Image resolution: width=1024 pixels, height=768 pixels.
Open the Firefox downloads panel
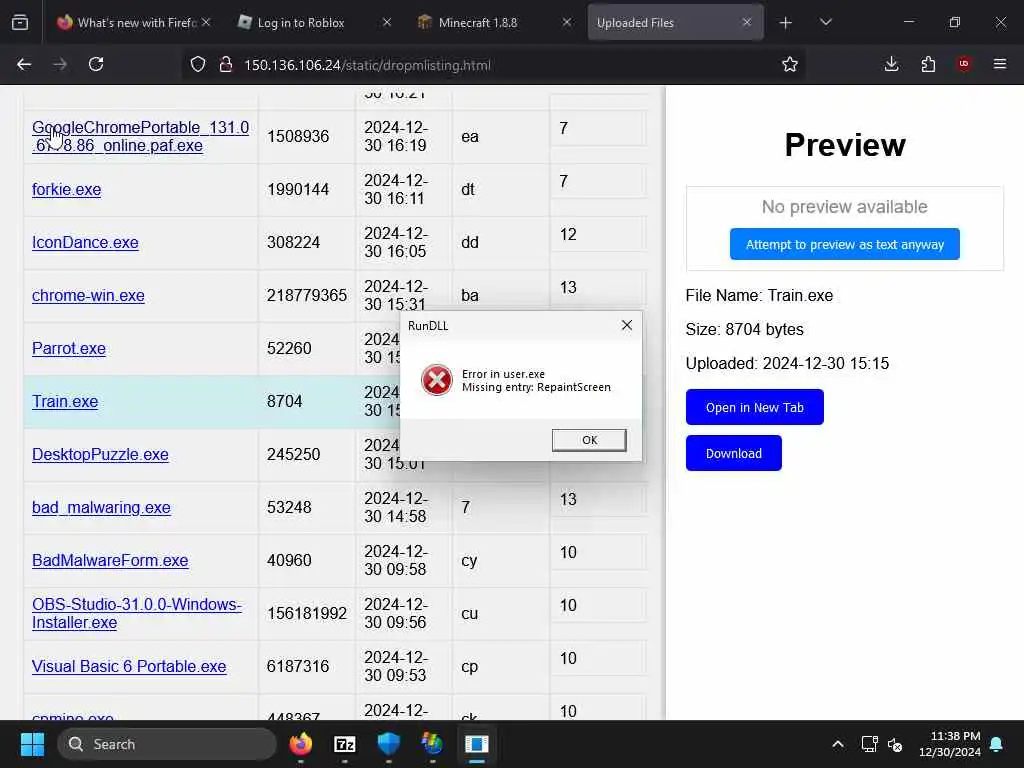click(x=891, y=64)
